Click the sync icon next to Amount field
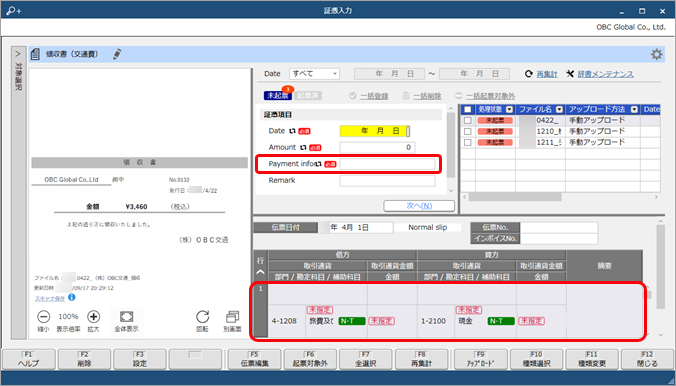Image resolution: width=676 pixels, height=386 pixels. [303, 147]
